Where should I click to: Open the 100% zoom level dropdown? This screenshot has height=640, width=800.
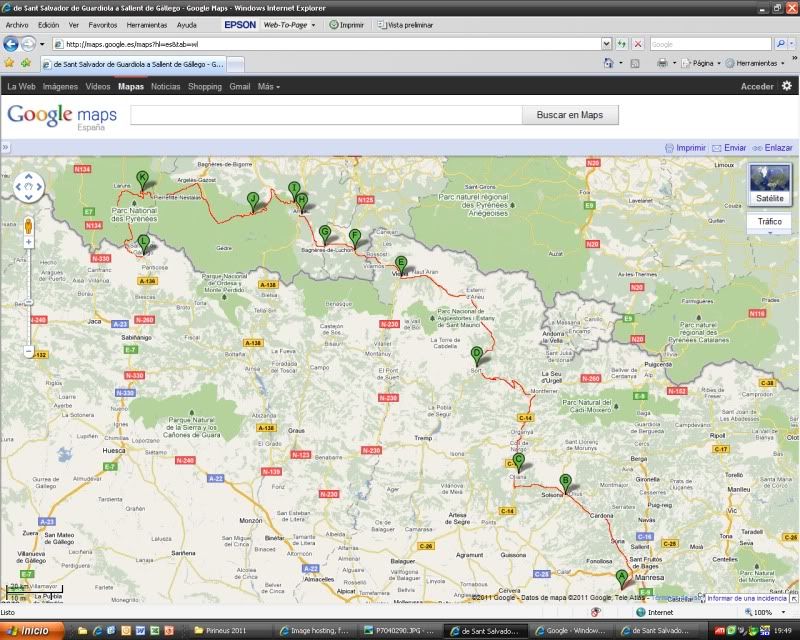point(783,612)
